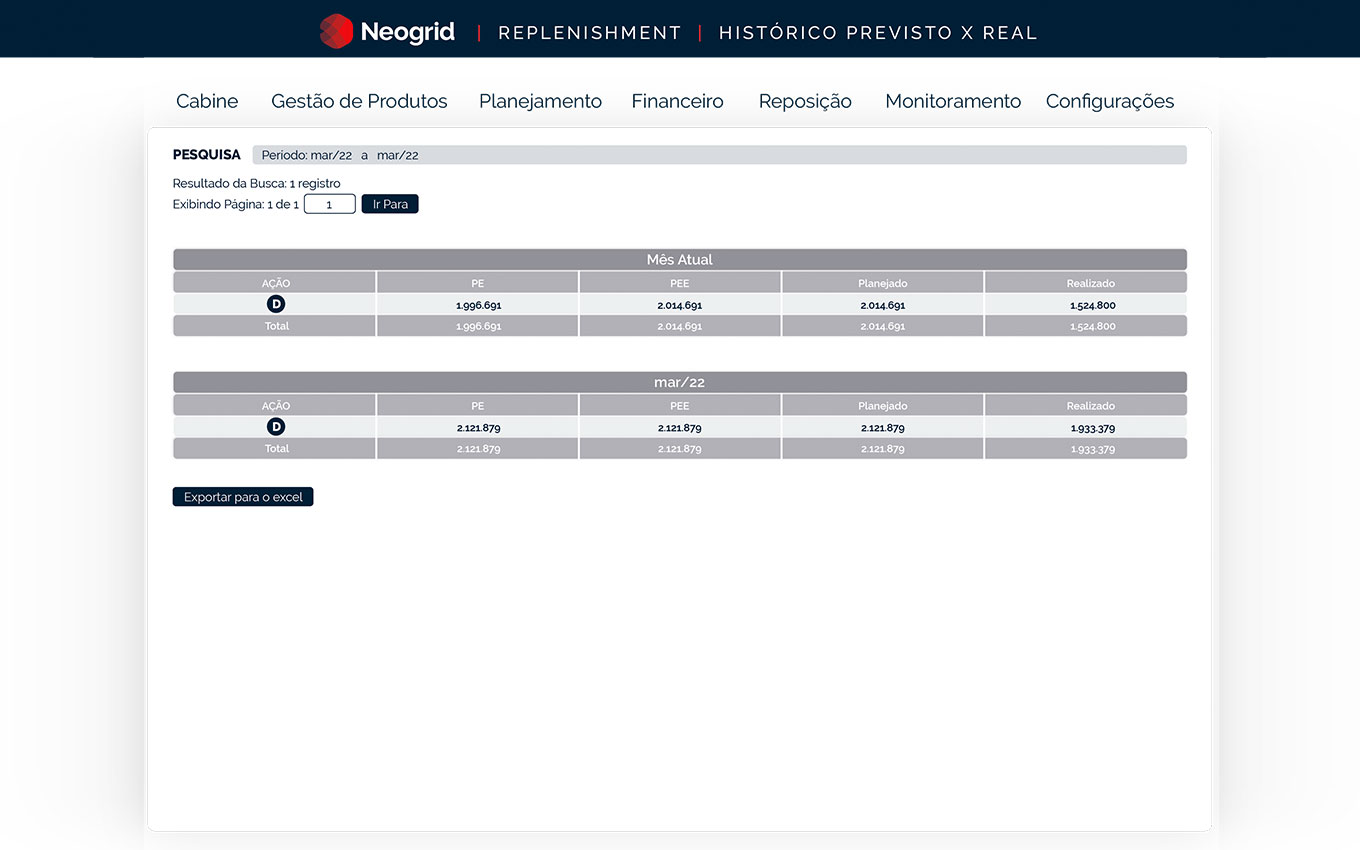1360x850 pixels.
Task: Expand the Período search filter bar
Action: click(718, 155)
